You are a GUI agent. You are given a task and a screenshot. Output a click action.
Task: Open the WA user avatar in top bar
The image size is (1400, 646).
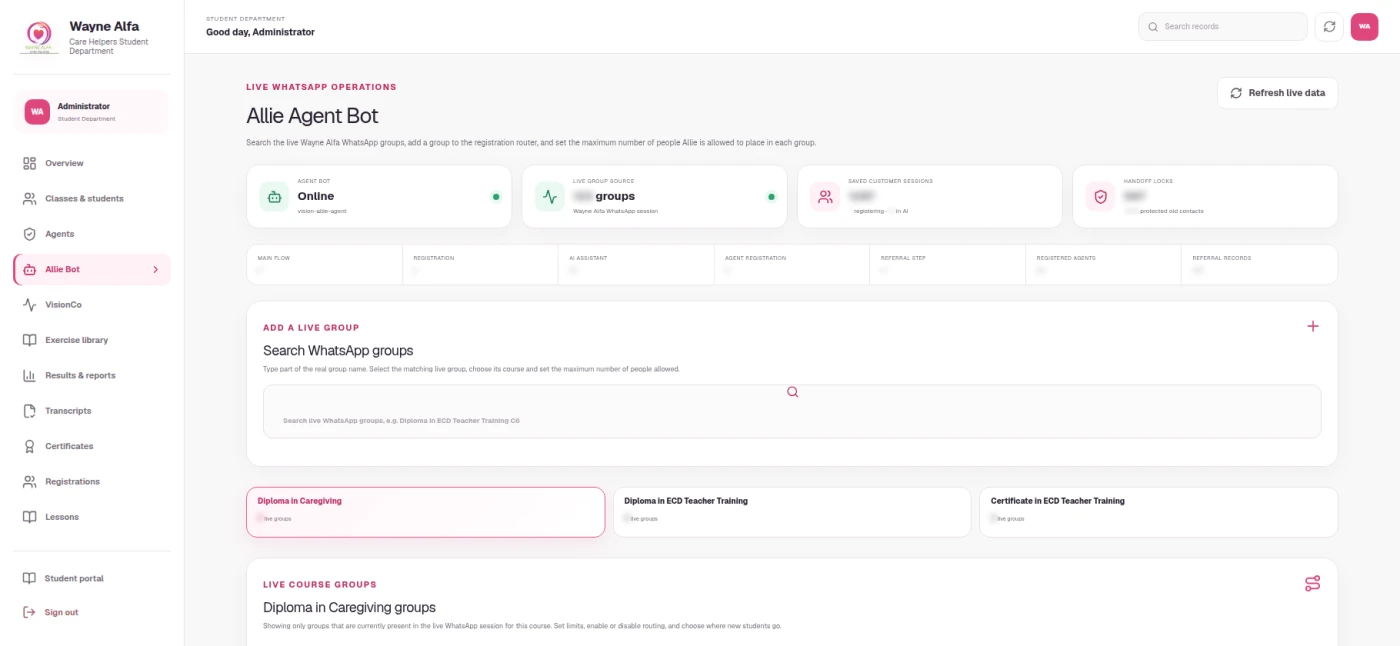pos(1364,27)
